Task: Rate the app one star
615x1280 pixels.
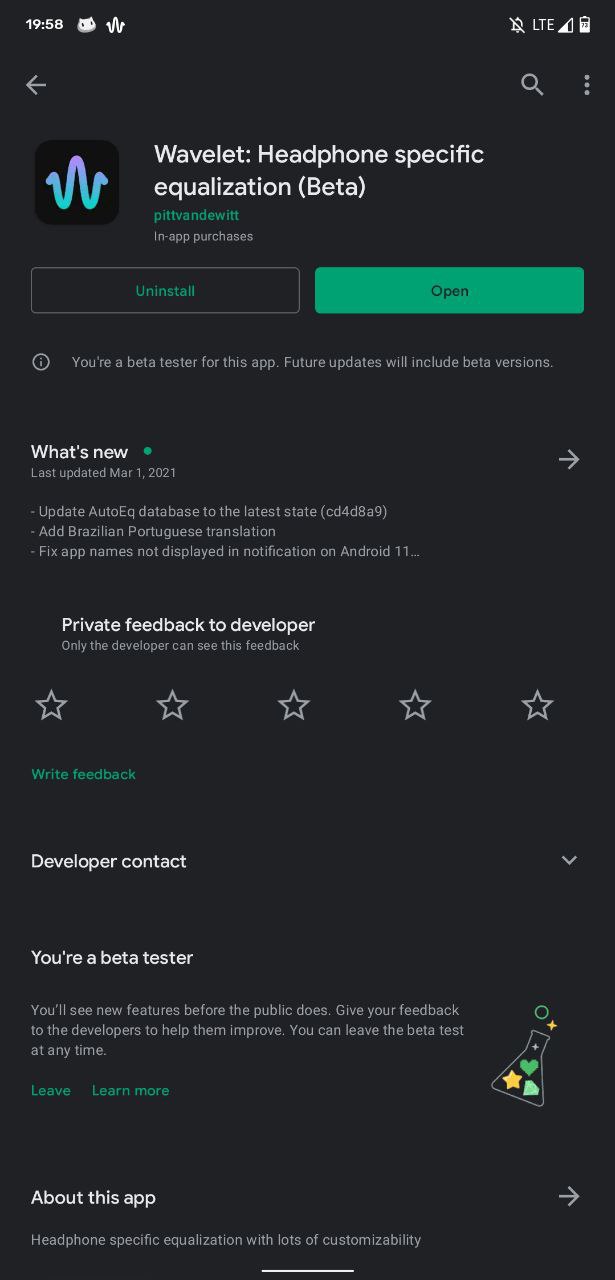Action: pos(51,706)
